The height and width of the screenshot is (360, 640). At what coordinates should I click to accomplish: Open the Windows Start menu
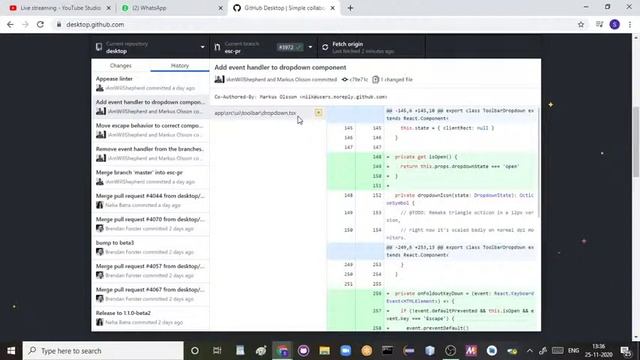coord(11,351)
